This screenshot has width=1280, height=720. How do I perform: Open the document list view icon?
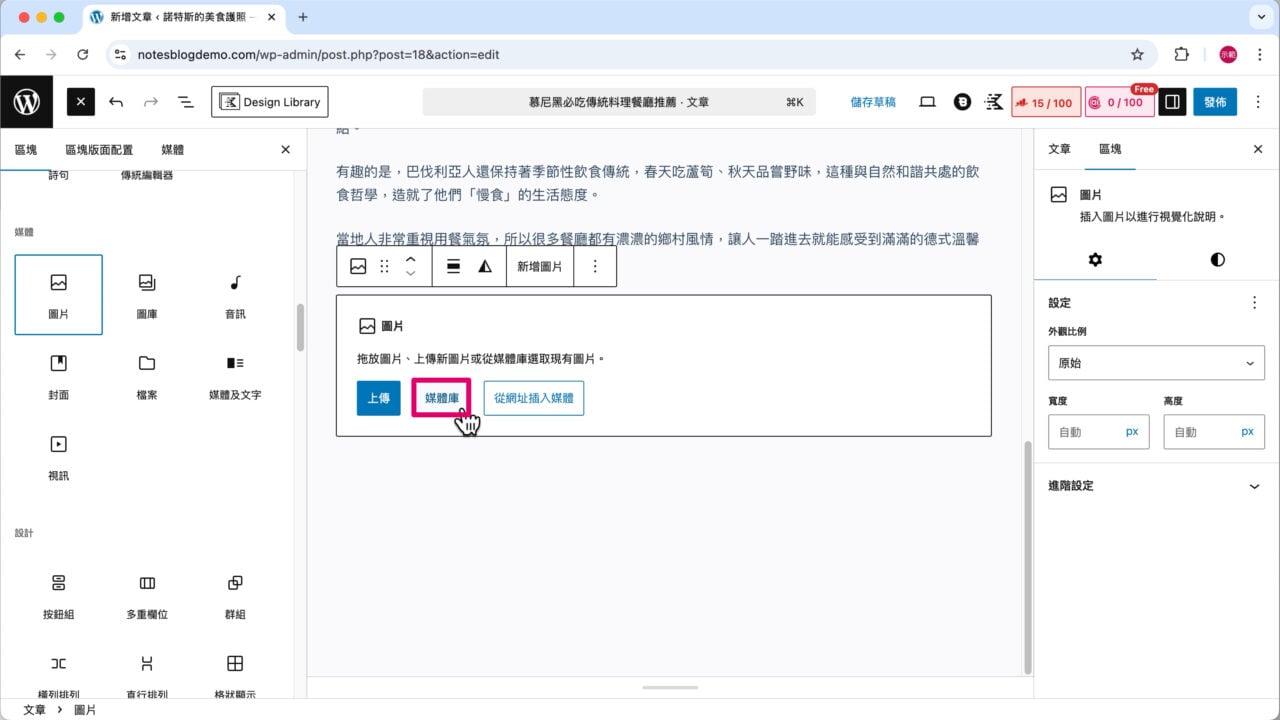[185, 101]
